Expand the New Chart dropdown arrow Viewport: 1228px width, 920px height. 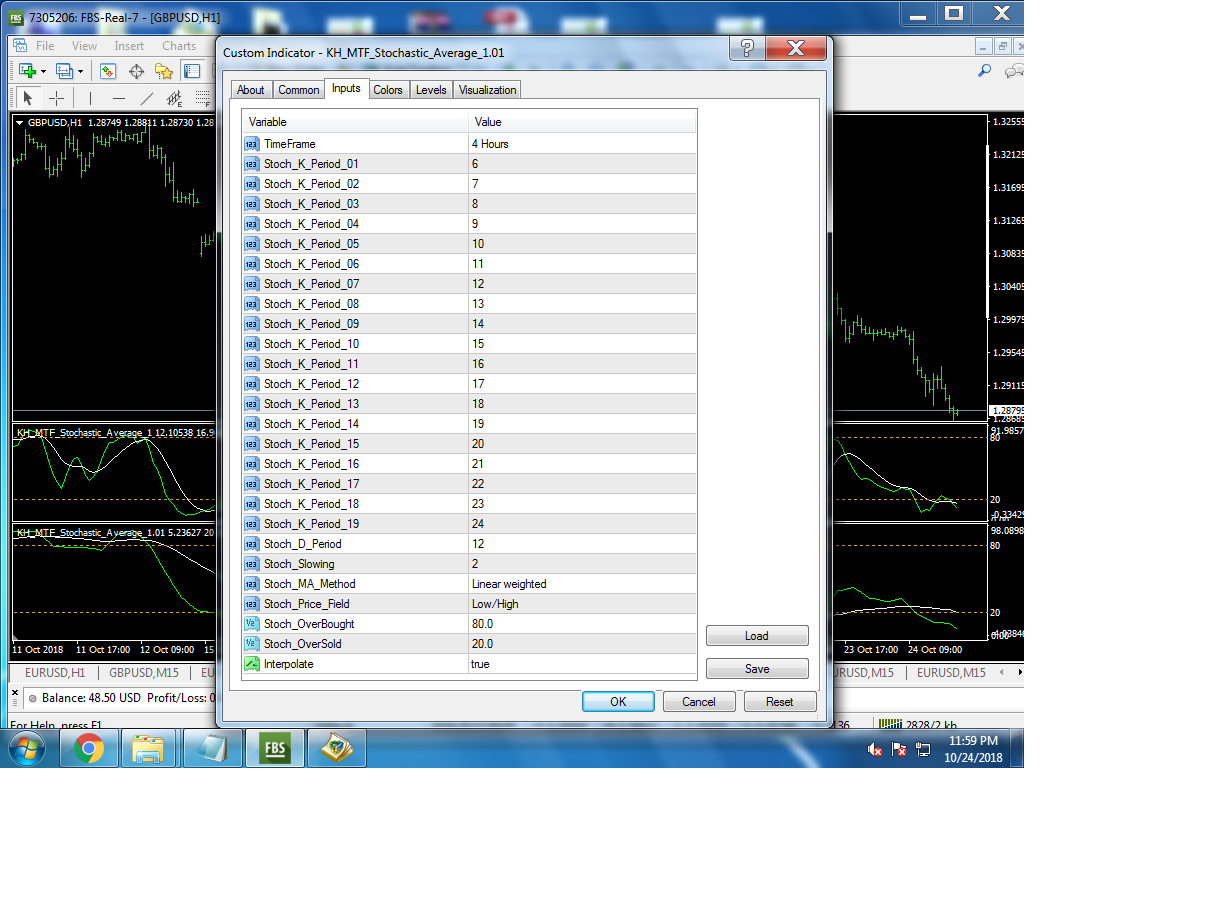coord(43,71)
